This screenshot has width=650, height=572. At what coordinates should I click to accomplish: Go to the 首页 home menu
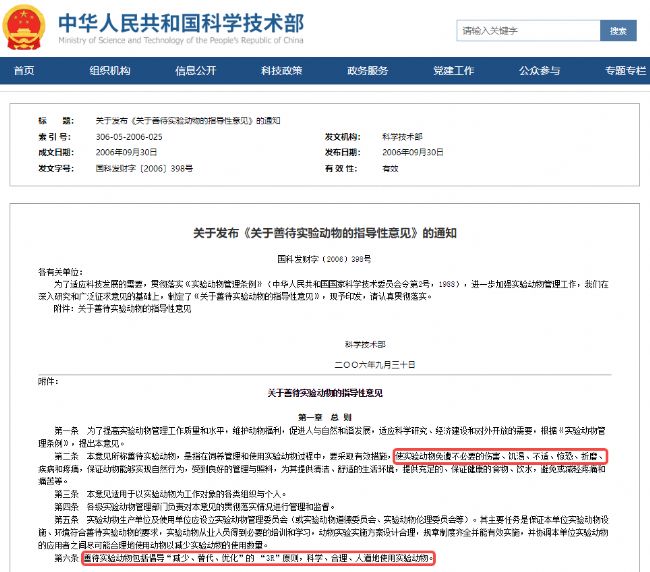(24, 71)
